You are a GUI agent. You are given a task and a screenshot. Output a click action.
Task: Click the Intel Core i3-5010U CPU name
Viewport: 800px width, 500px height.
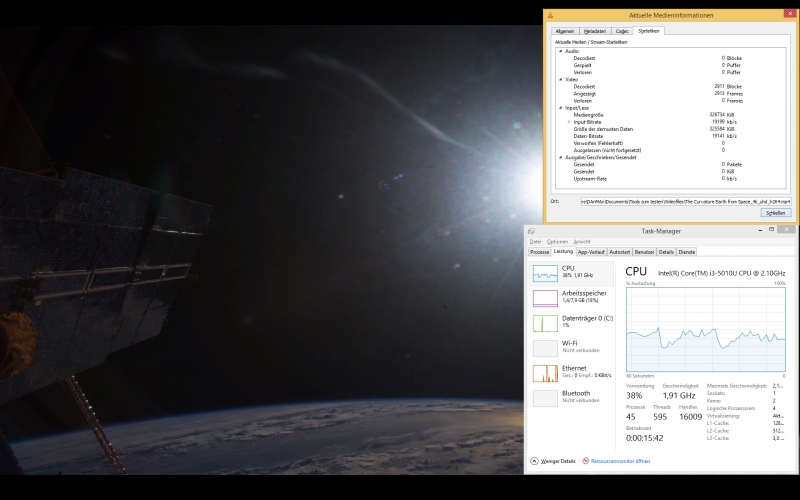tap(721, 273)
